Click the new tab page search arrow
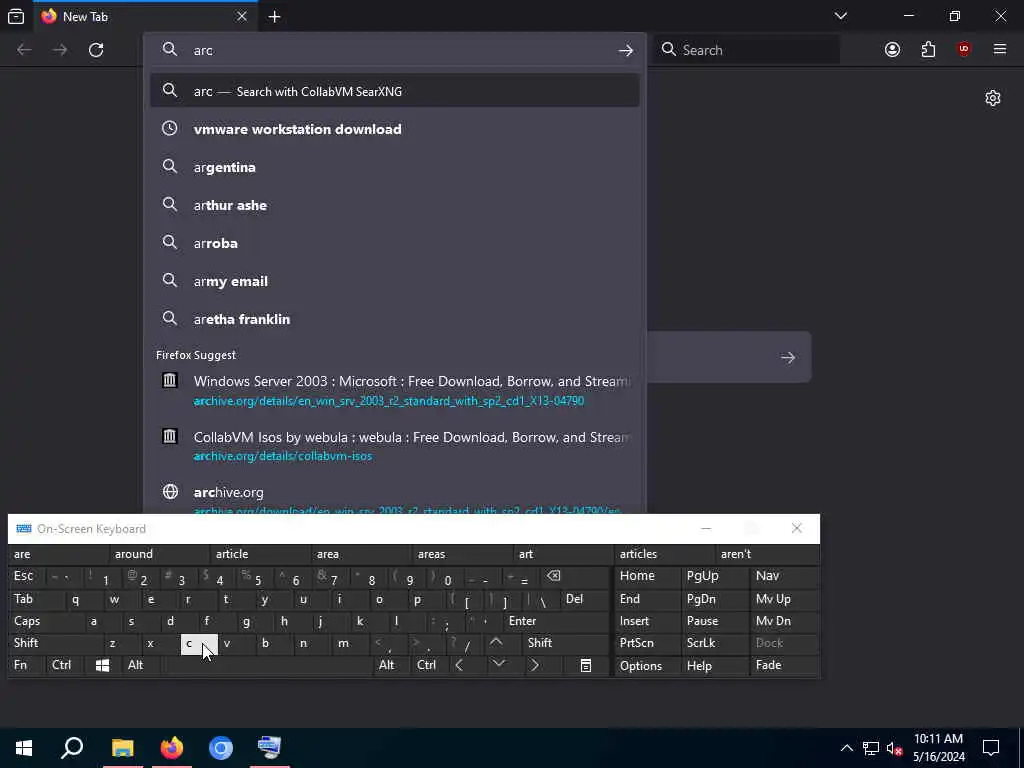The width and height of the screenshot is (1024, 768). (788, 357)
